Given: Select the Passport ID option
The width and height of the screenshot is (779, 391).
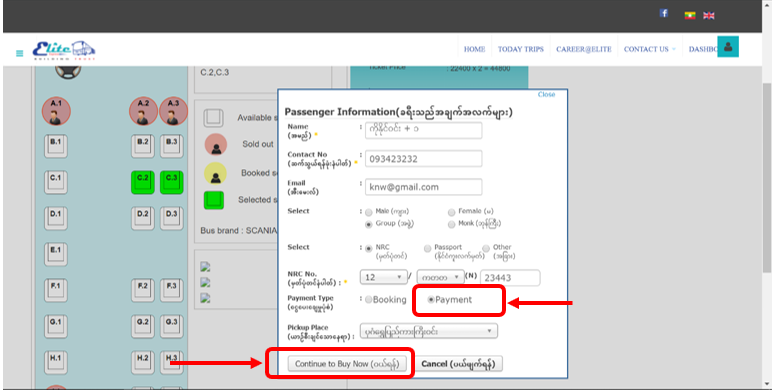Looking at the screenshot, I should click(x=427, y=248).
